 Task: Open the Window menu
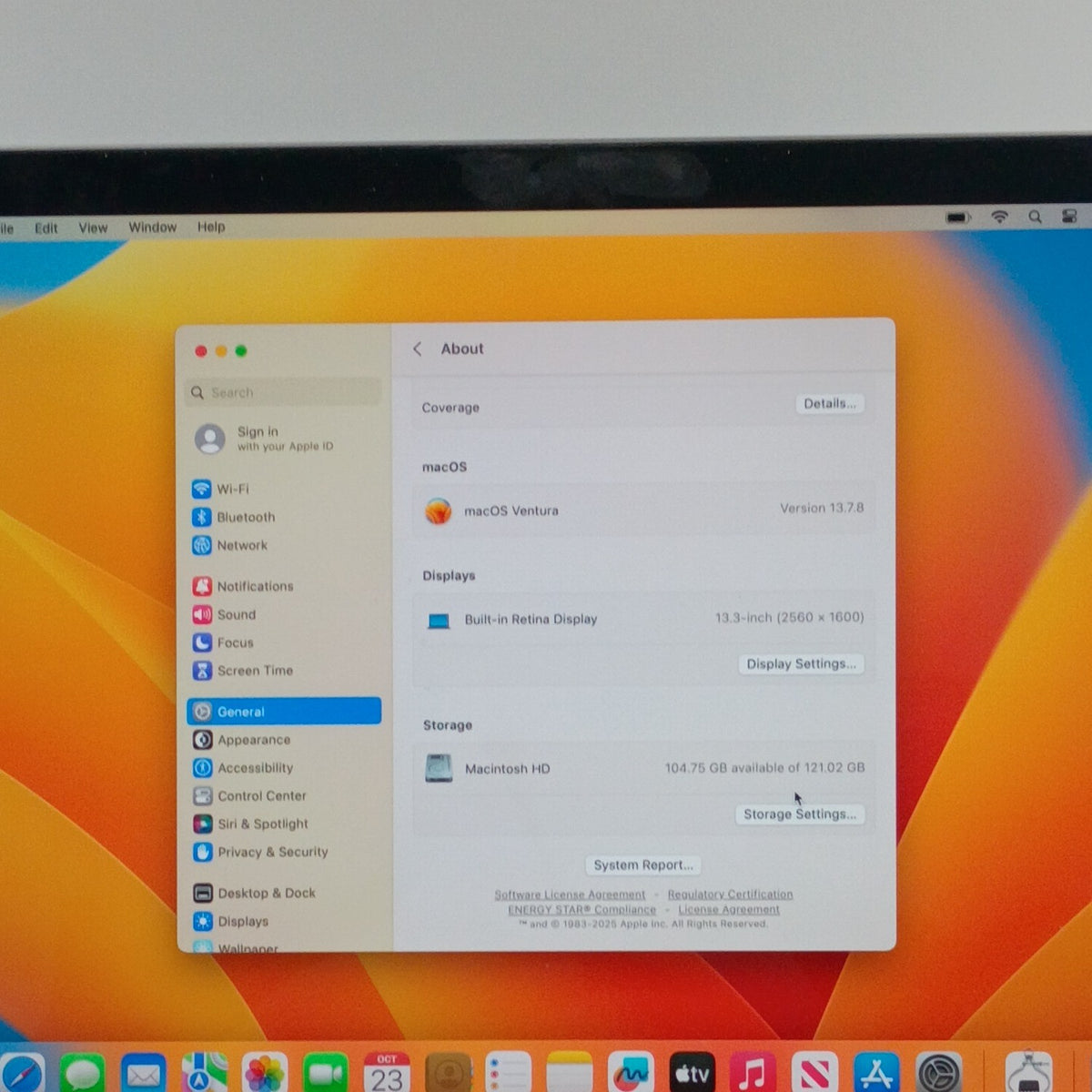[x=152, y=227]
